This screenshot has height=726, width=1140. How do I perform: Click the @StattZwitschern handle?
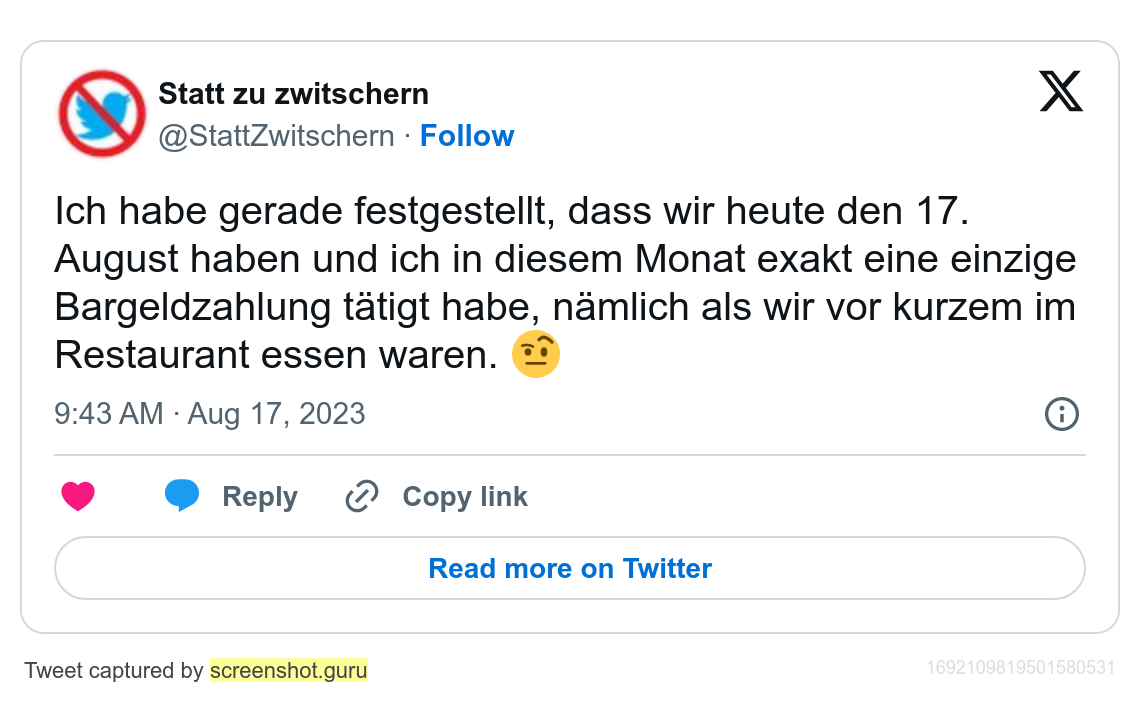(x=276, y=136)
